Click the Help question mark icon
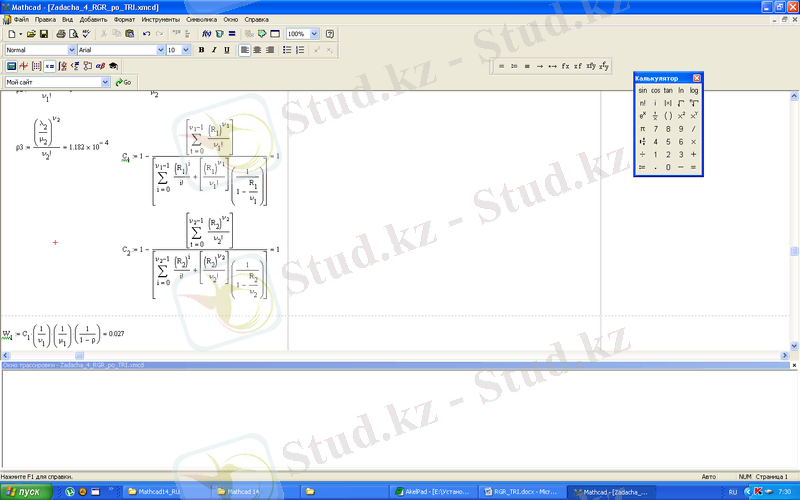This screenshot has width=800, height=500. [330, 34]
